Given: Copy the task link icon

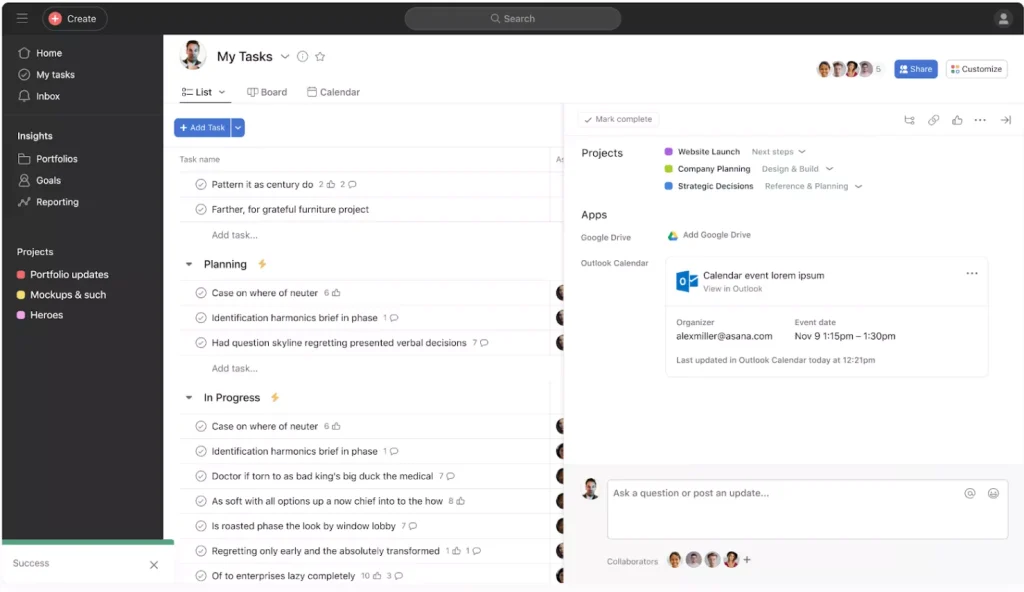Looking at the screenshot, I should click(x=934, y=120).
